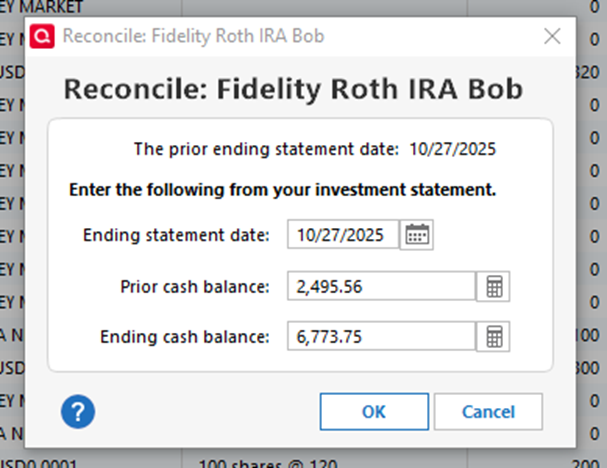
Task: Click the Reconcile: Fidelity Roth IRA Bob heading
Action: (x=293, y=89)
